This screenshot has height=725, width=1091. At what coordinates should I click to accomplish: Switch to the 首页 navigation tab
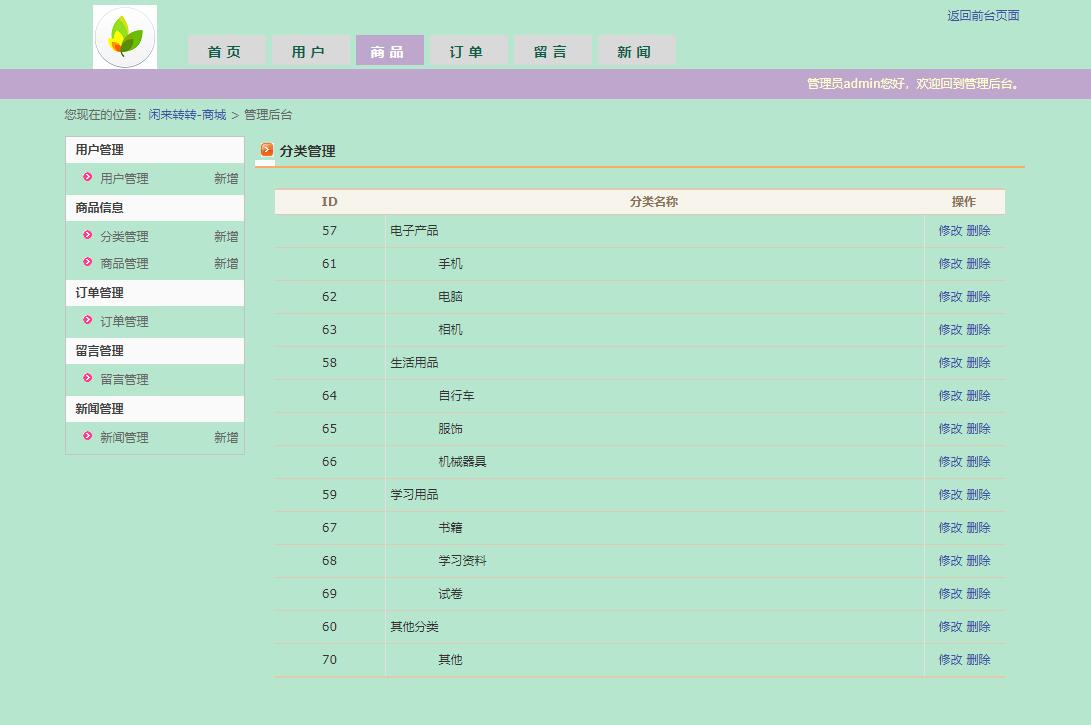(x=226, y=49)
